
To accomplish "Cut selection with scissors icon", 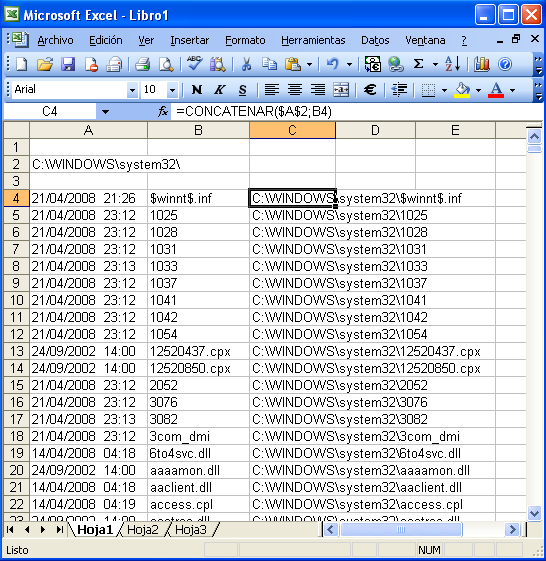I will click(x=246, y=64).
